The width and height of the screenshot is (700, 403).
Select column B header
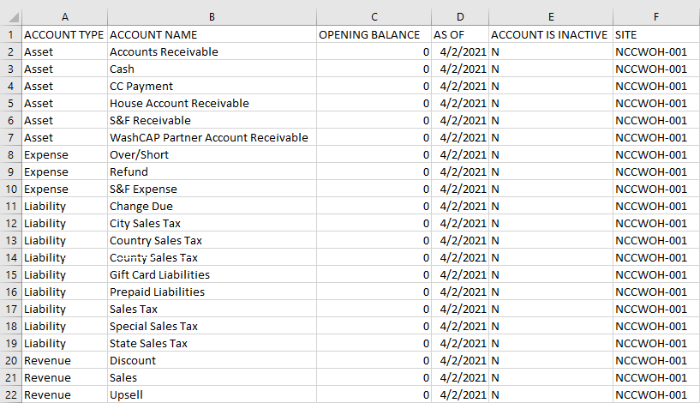210,15
